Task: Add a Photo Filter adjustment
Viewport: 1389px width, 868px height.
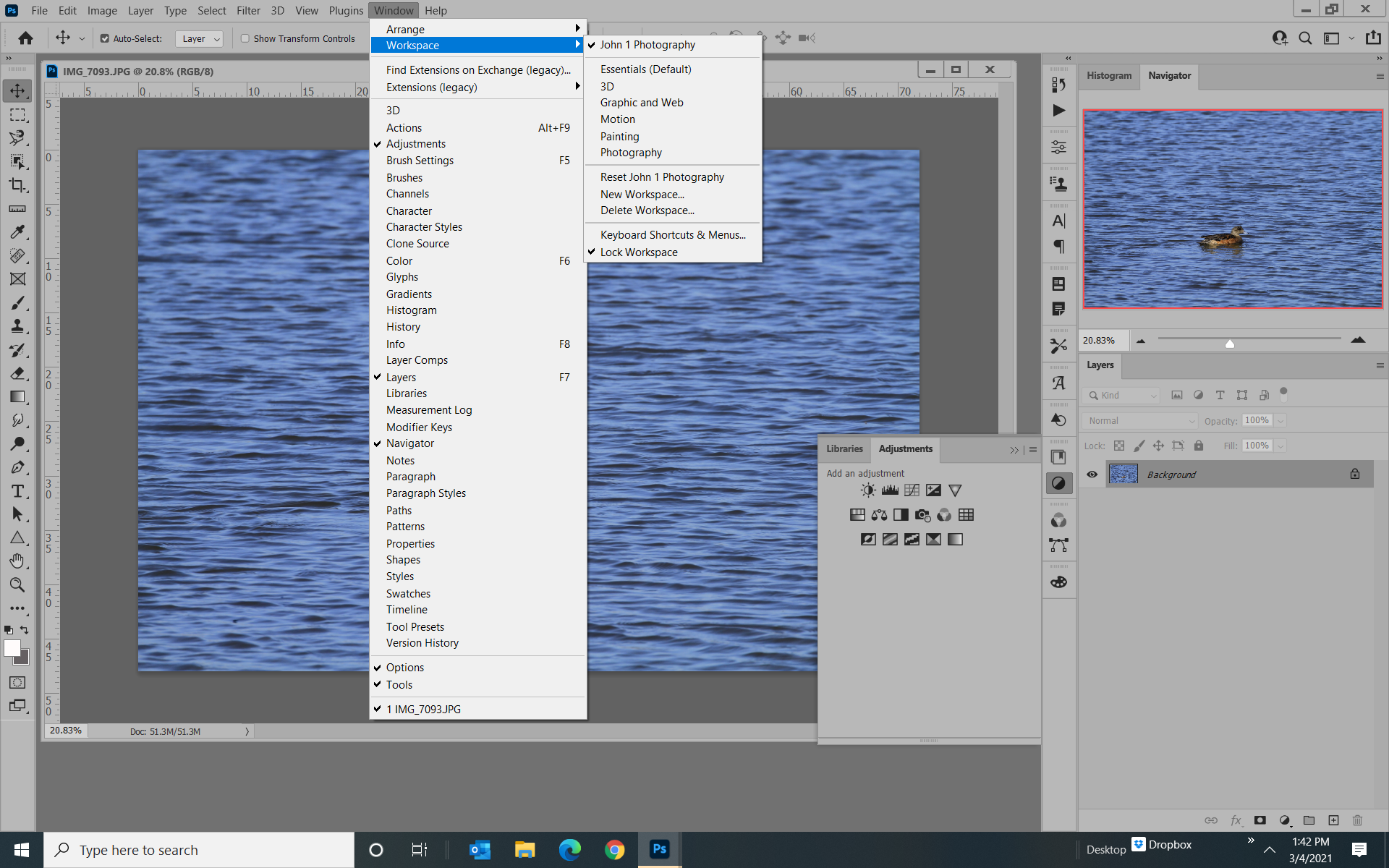Action: pos(922,514)
